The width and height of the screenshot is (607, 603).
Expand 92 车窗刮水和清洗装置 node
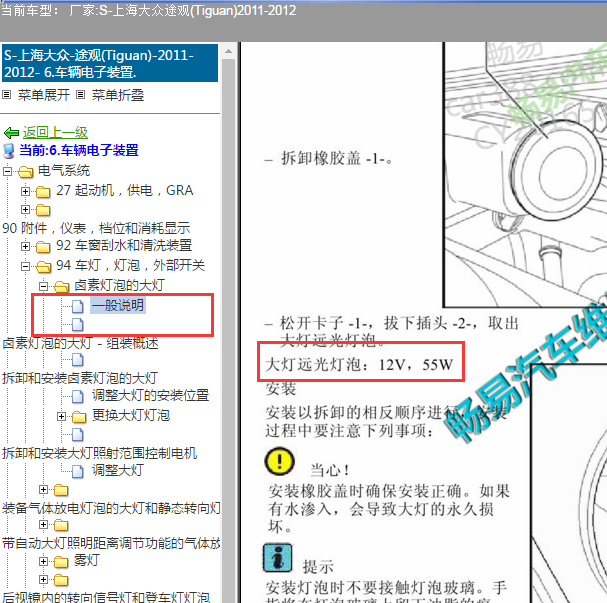(26, 246)
